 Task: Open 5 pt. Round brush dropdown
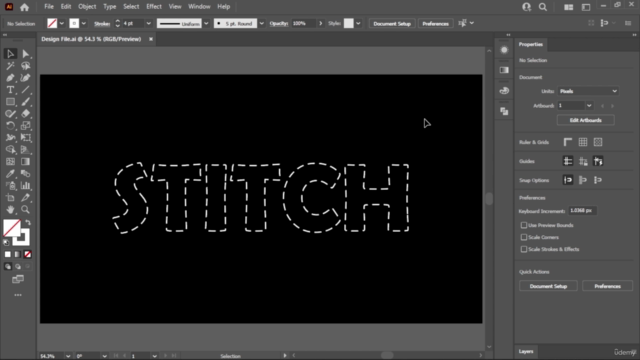[262, 24]
